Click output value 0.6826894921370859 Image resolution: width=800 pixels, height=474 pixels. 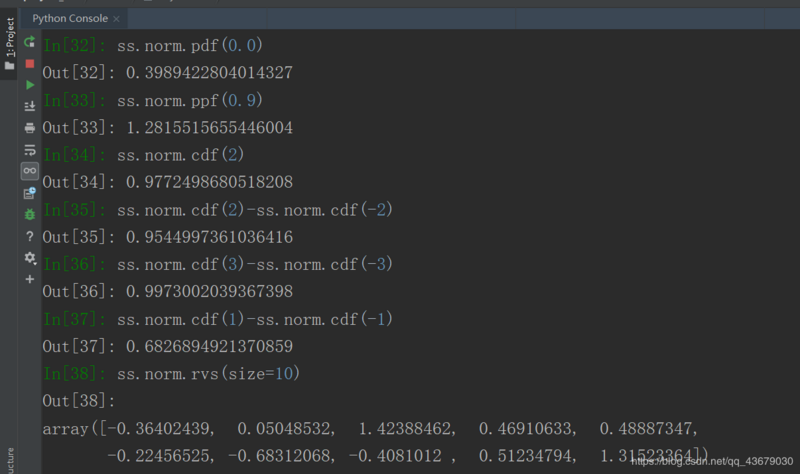coord(209,346)
